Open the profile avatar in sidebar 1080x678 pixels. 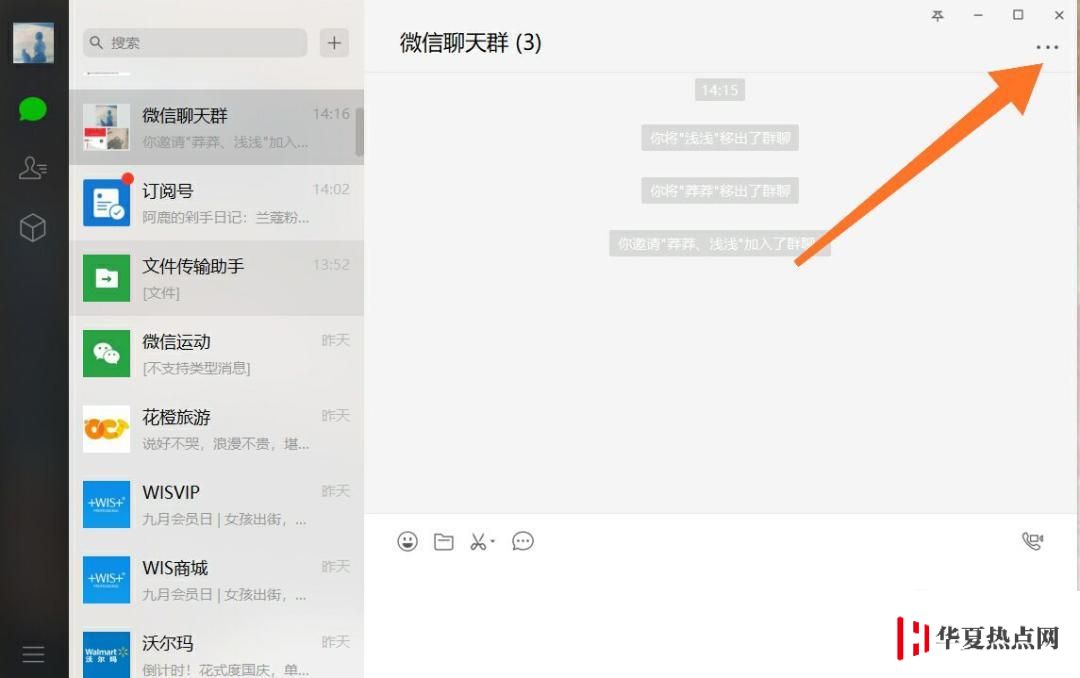[x=33, y=42]
